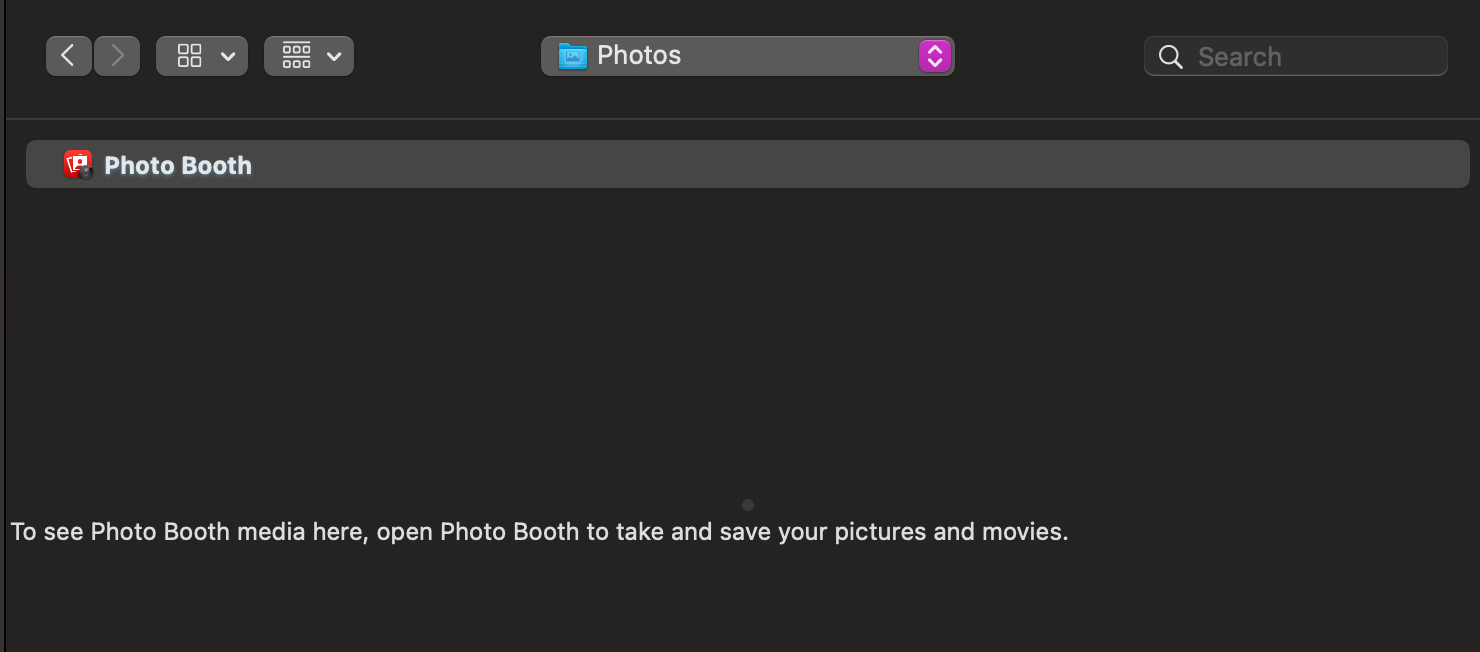
Task: Click the icon view grid symbol
Action: click(189, 56)
